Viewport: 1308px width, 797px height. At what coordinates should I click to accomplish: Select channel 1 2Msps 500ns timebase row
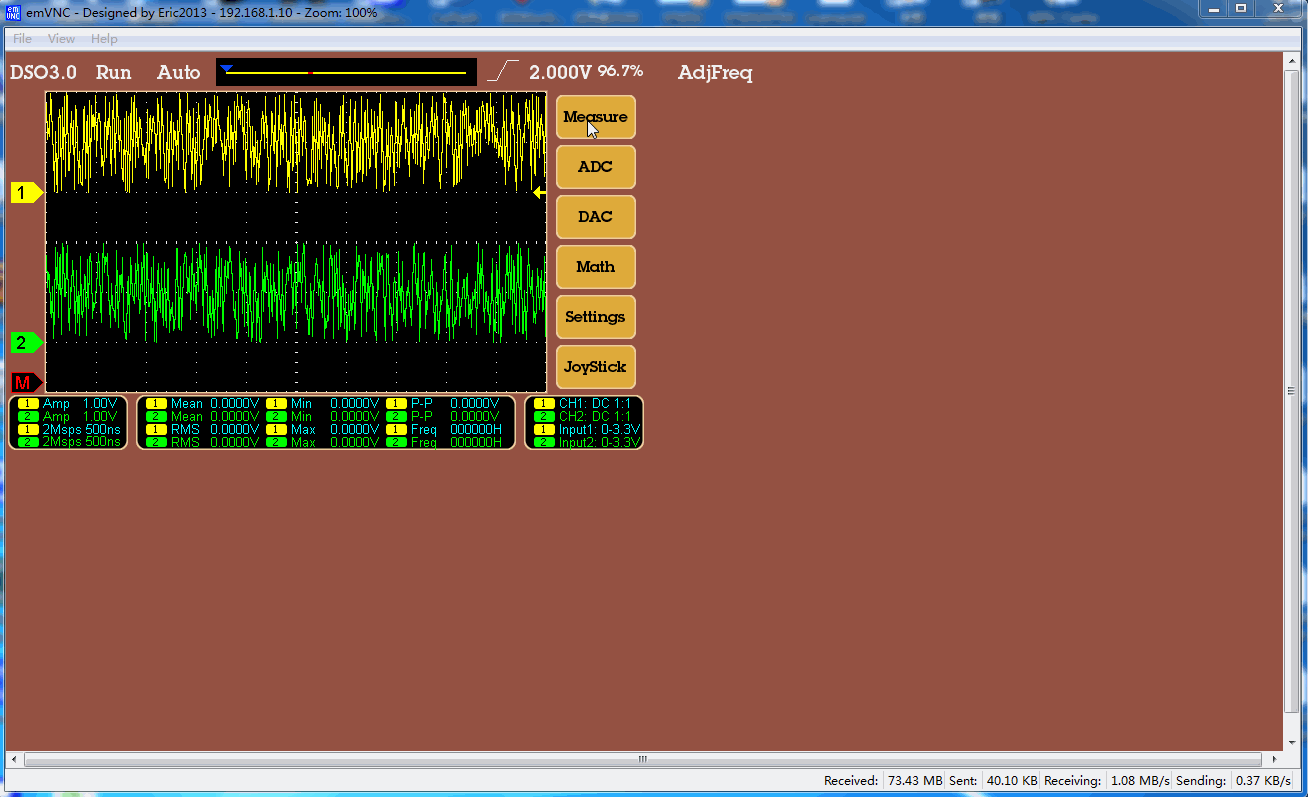pyautogui.click(x=68, y=429)
